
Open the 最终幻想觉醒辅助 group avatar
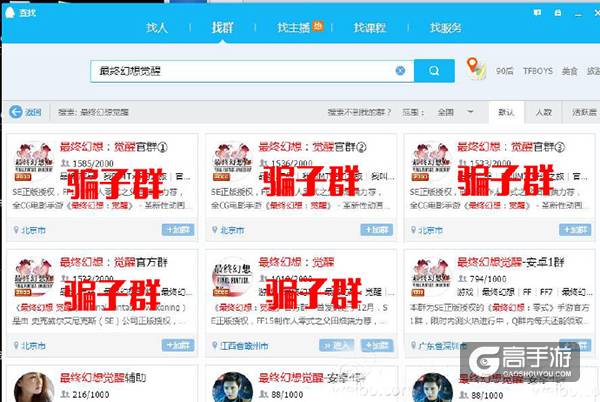point(32,384)
